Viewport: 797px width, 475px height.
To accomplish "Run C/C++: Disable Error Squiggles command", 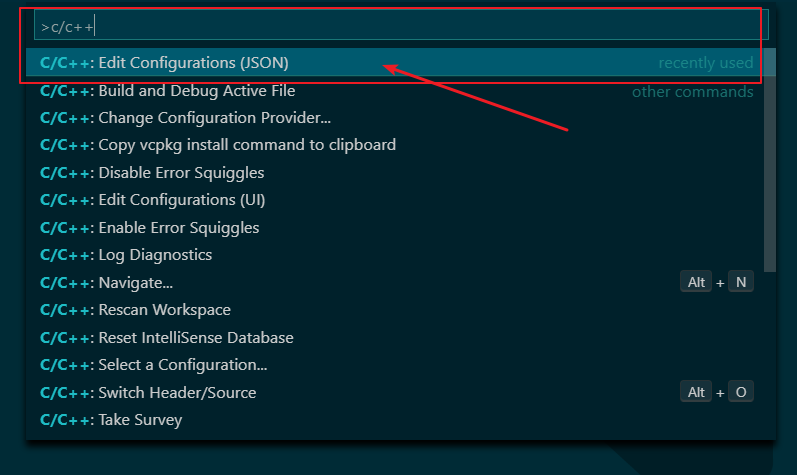I will (x=152, y=173).
